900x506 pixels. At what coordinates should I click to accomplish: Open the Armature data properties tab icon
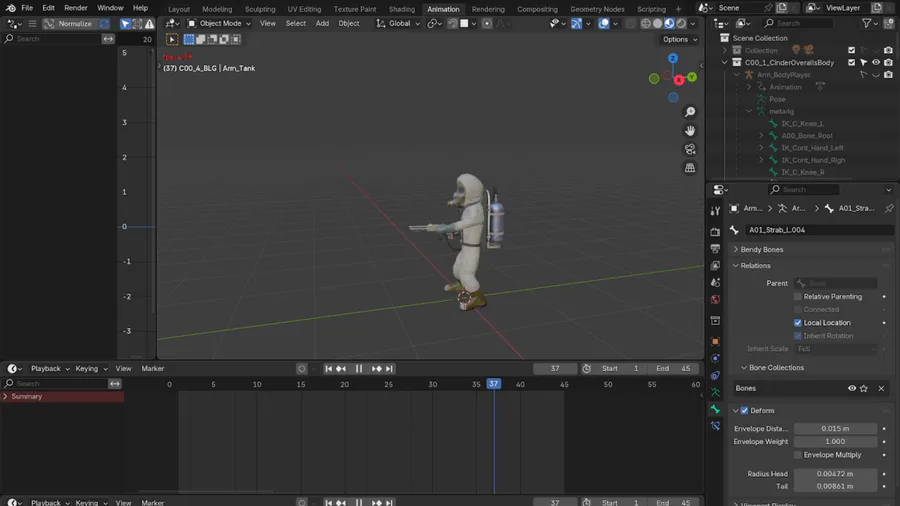click(715, 392)
